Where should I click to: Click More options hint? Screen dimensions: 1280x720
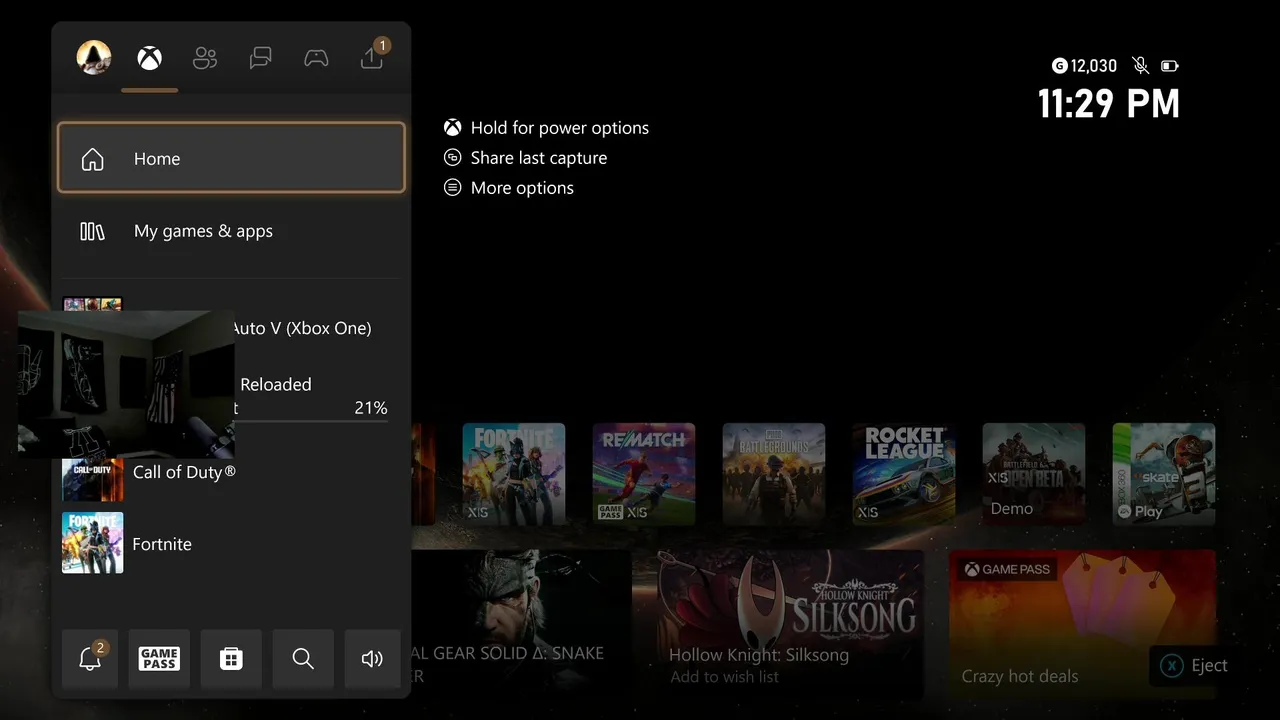(509, 188)
